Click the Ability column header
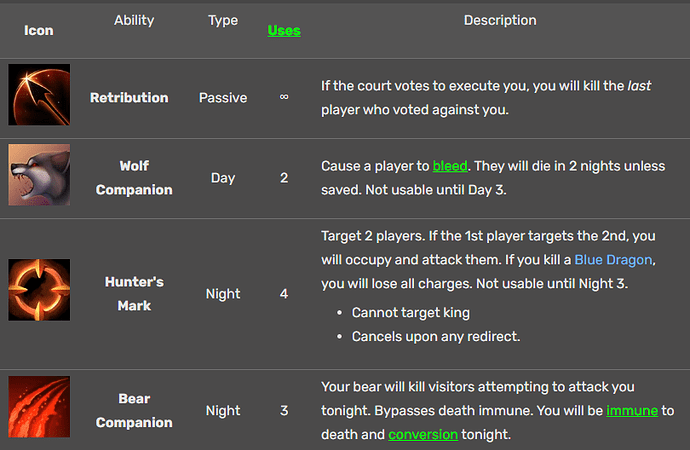This screenshot has height=450, width=690. coord(134,20)
